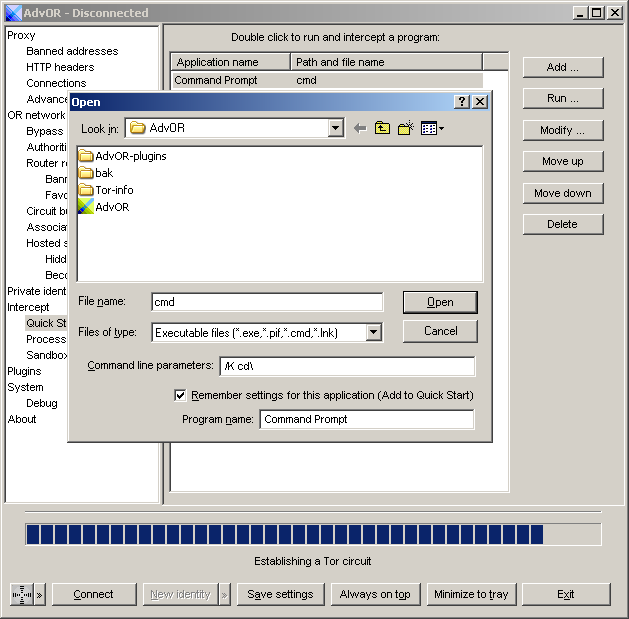Click the Move up button
Viewport: 629px width, 619px height.
pos(563,161)
